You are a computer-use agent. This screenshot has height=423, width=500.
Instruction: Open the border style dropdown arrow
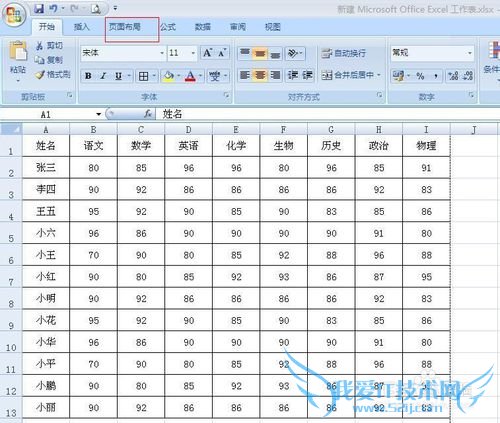154,76
